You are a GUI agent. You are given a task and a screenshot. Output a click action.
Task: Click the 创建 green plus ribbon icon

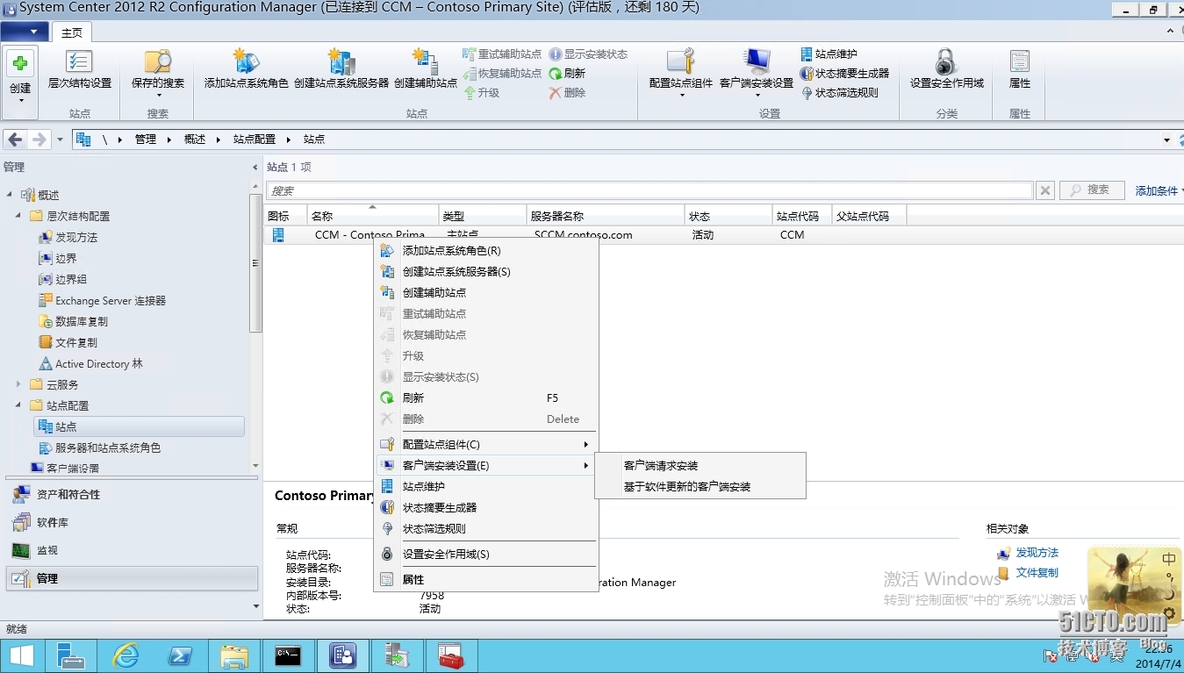(20, 63)
